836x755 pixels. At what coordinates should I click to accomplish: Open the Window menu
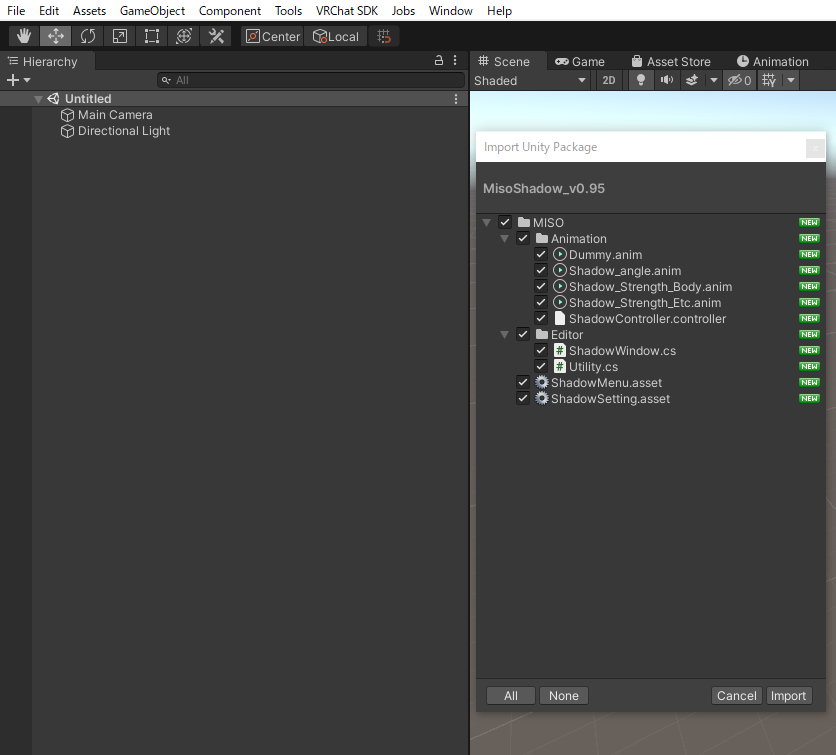coord(451,11)
